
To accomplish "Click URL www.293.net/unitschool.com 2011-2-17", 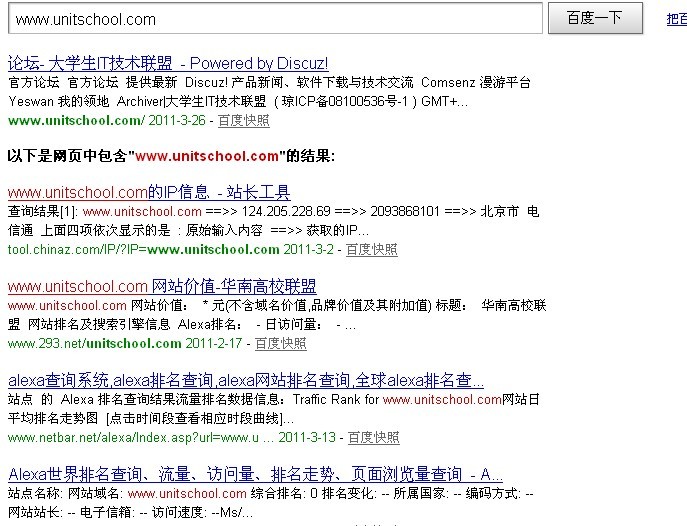I will click(x=125, y=343).
